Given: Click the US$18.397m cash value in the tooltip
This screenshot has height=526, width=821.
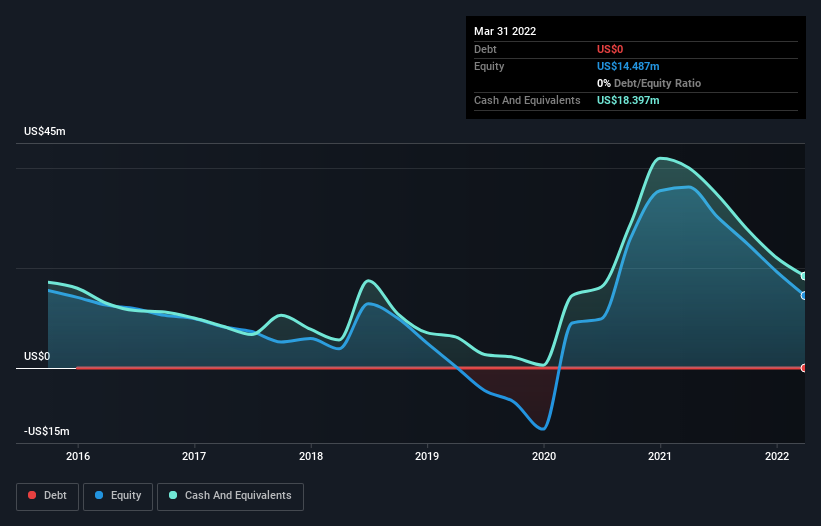Looking at the screenshot, I should (x=628, y=100).
